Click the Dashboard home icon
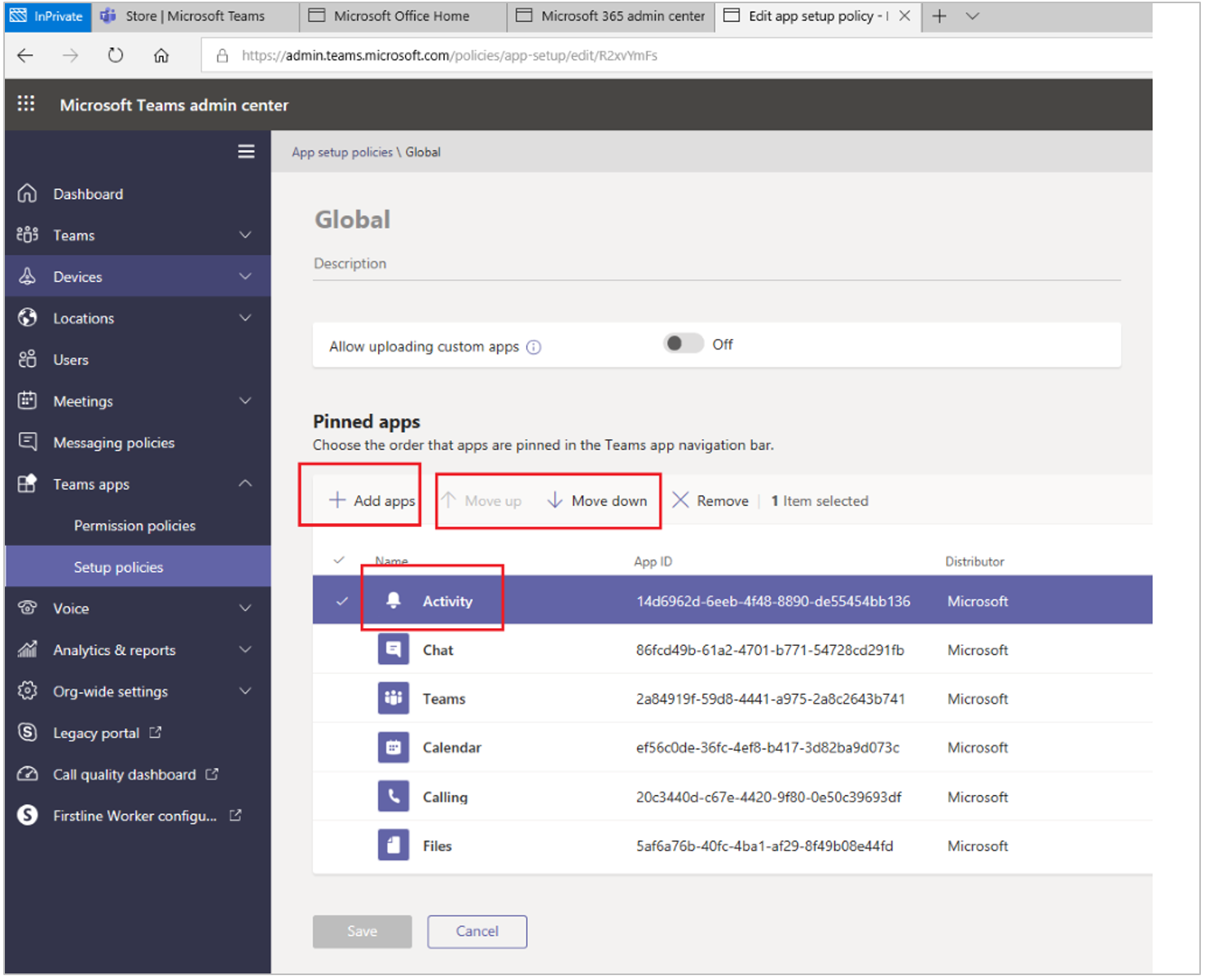1205x980 pixels. [28, 193]
